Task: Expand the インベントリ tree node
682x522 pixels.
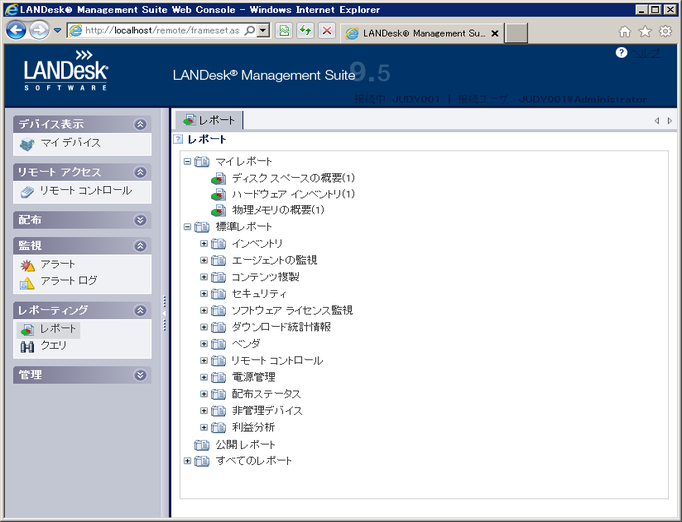Action: [204, 244]
